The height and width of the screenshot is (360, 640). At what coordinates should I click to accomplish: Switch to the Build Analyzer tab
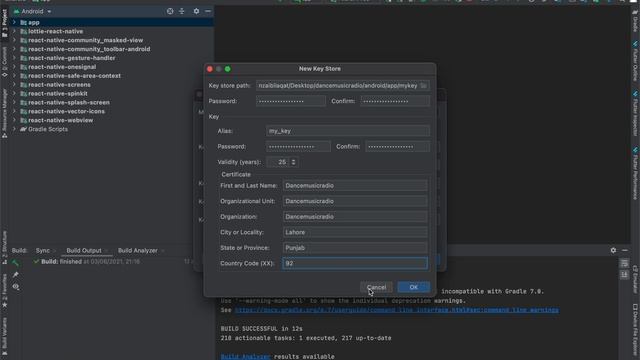point(138,251)
